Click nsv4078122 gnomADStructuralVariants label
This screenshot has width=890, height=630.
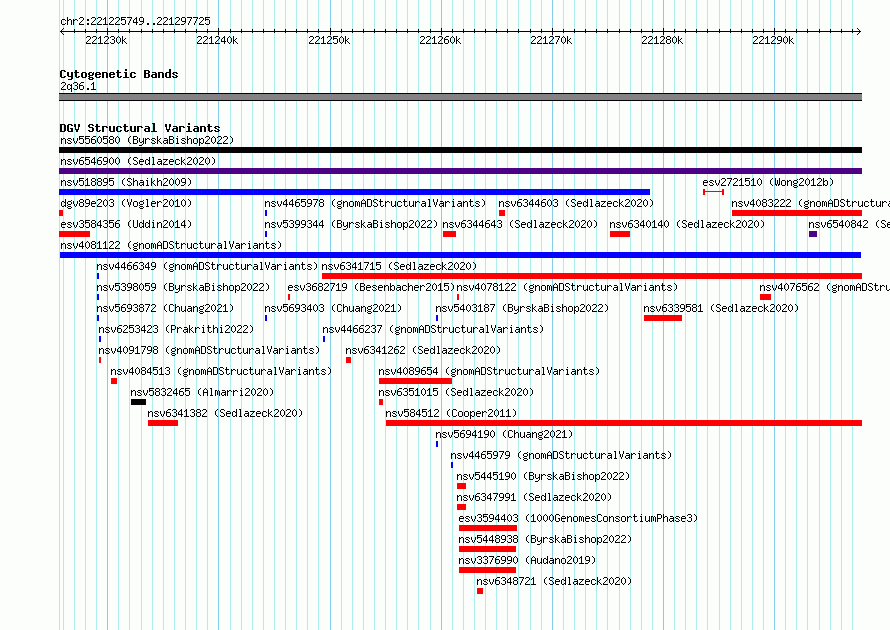coord(567,287)
